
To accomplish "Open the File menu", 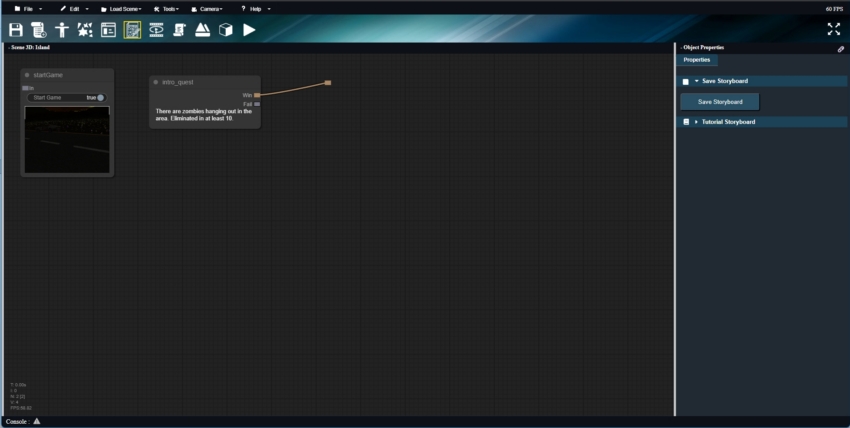I will (x=28, y=9).
